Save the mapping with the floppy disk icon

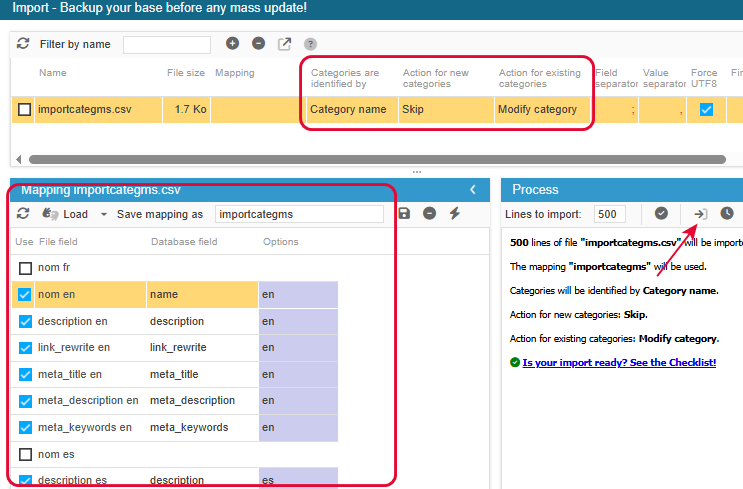coord(404,213)
